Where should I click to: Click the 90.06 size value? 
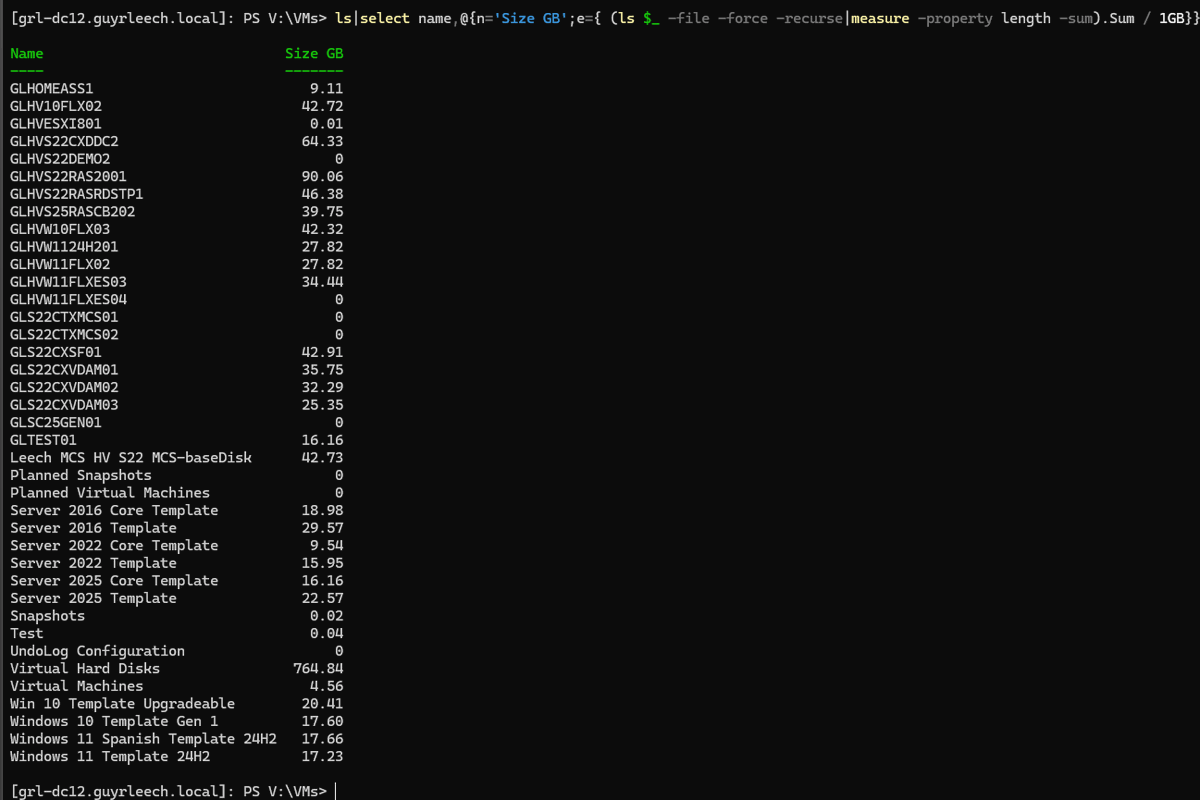[x=322, y=177]
